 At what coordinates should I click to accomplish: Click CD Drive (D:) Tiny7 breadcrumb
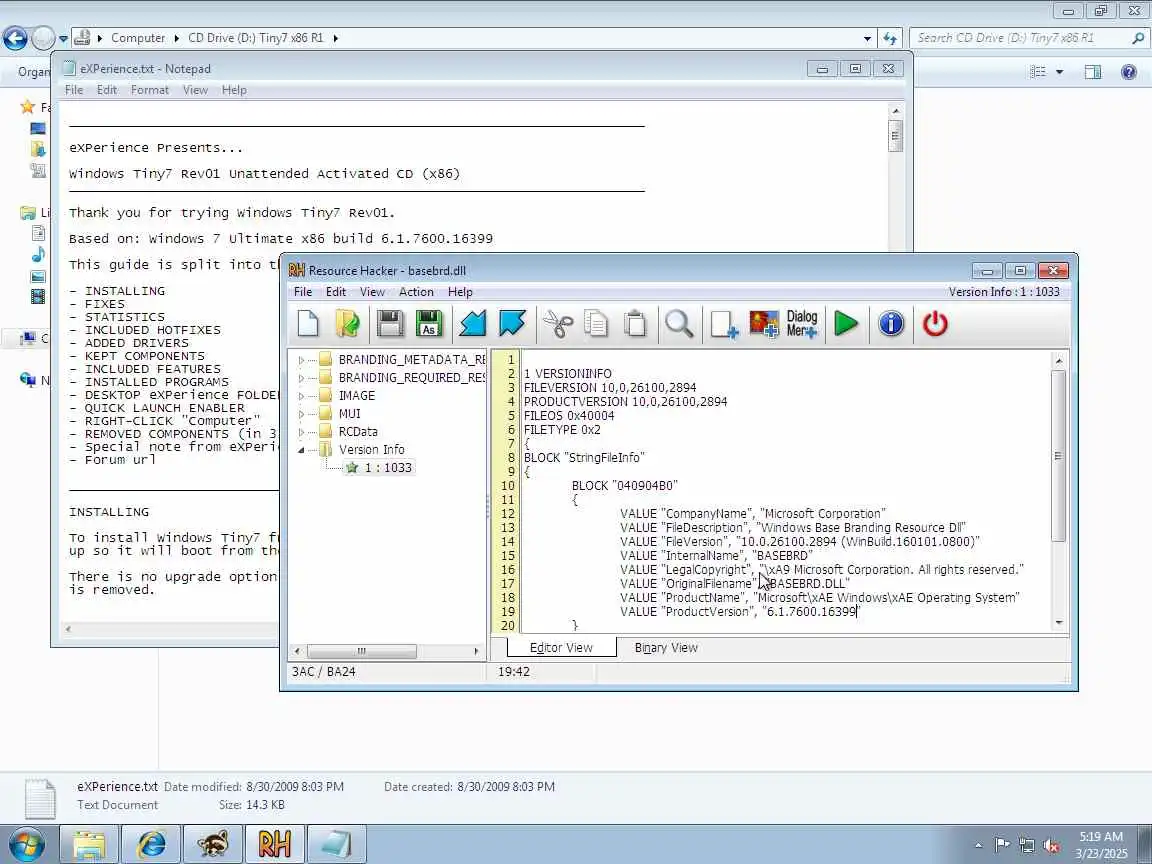(x=256, y=38)
